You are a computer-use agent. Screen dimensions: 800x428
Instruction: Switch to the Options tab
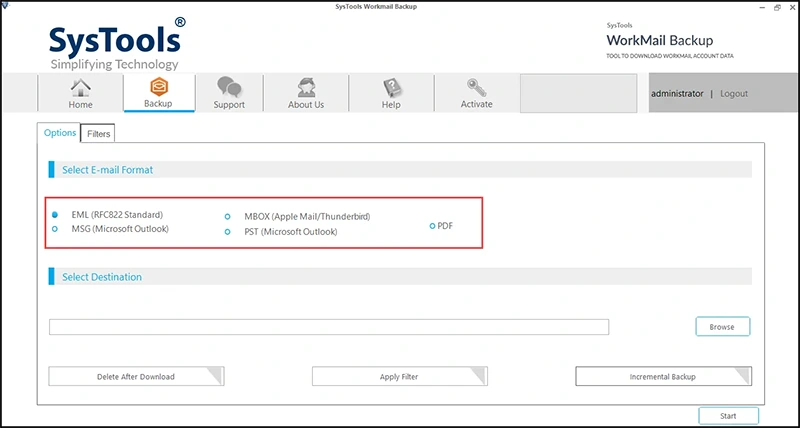[59, 133]
